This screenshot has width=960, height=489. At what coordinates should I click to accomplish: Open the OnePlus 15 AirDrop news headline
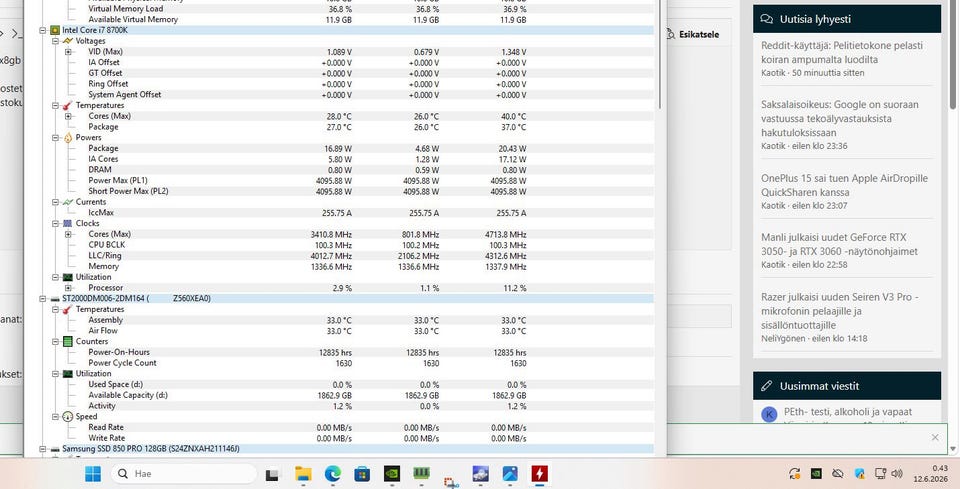[844, 185]
